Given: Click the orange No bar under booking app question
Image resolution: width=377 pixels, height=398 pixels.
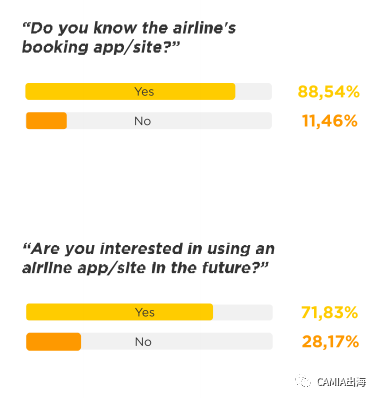Looking at the screenshot, I should tap(46, 121).
